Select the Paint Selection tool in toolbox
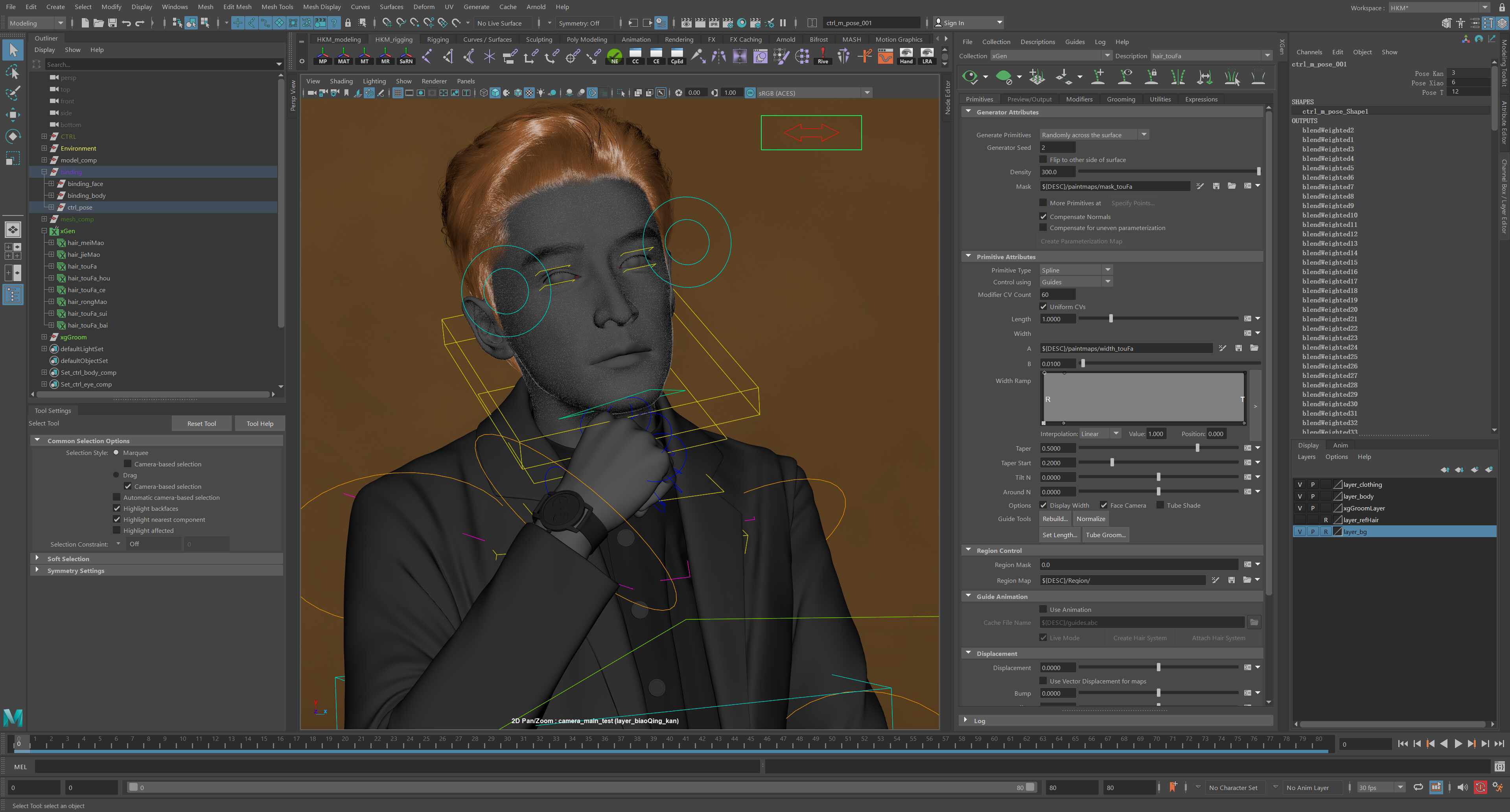The image size is (1510, 812). (x=13, y=93)
